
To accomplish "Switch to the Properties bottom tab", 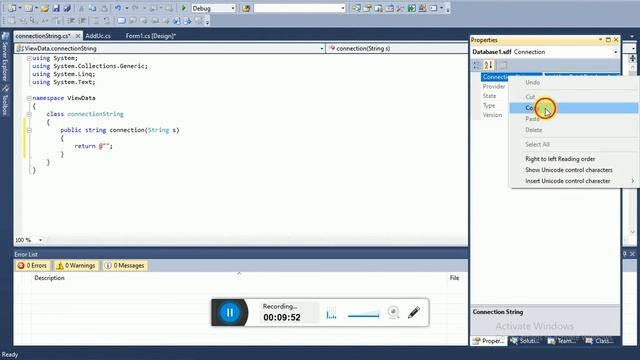I will pos(489,340).
